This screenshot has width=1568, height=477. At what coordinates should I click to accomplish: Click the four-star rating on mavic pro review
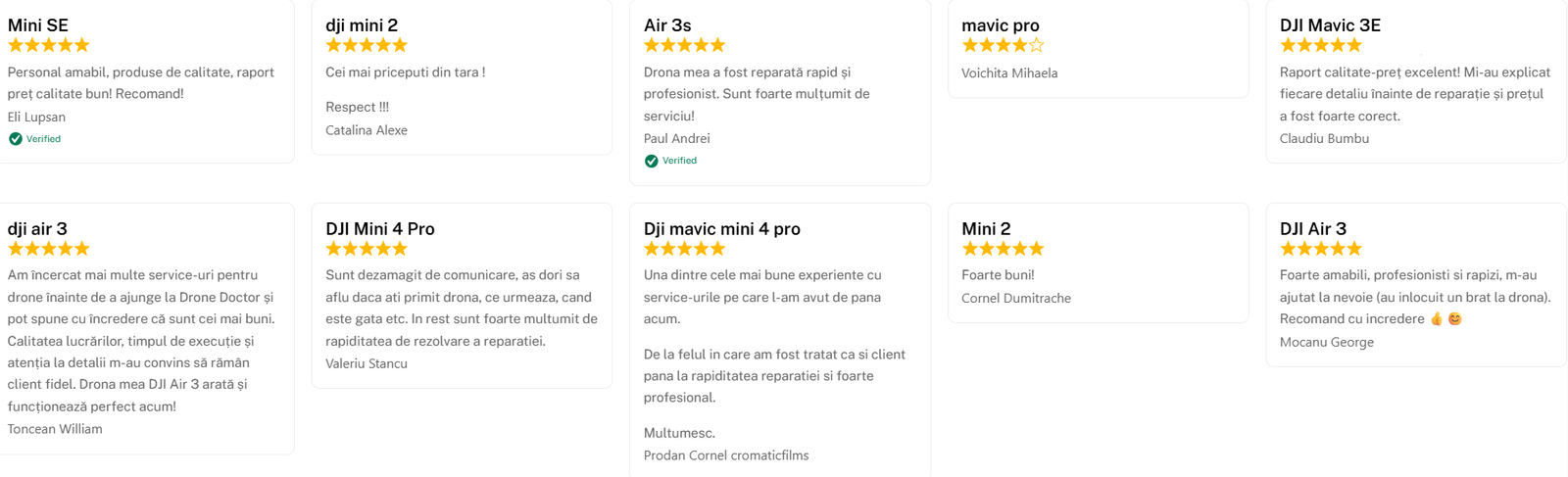(x=1003, y=45)
